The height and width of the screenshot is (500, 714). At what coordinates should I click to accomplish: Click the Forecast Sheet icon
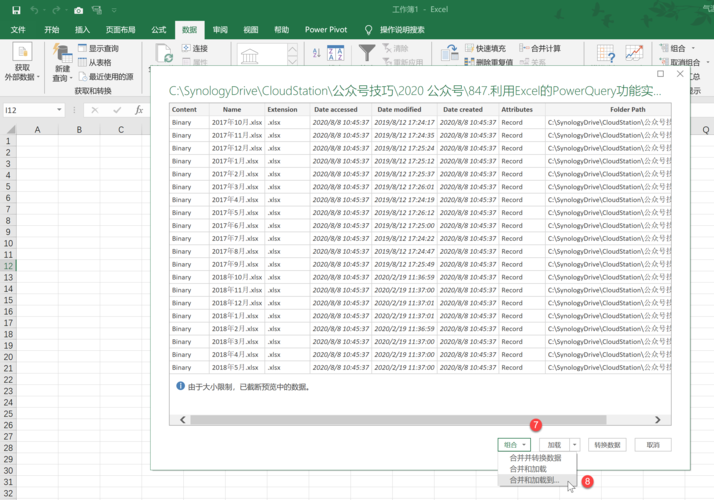click(634, 53)
